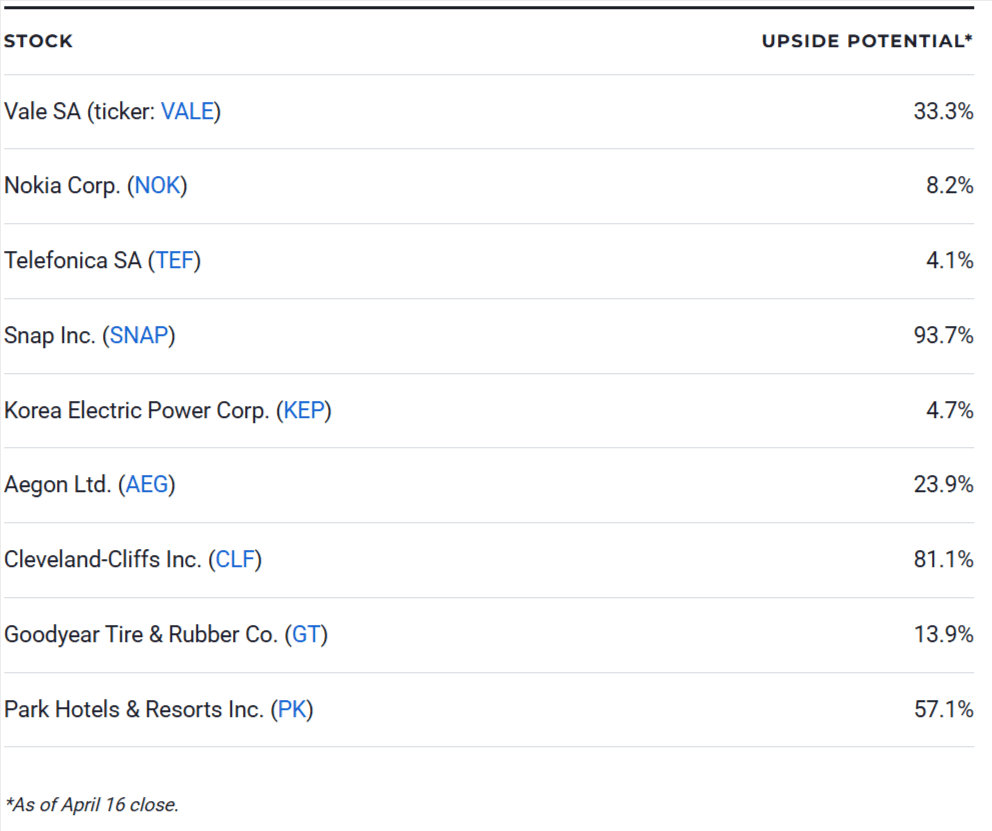
Task: Click Cleveland-Cliffs' 81.1% upside figure
Action: click(943, 560)
